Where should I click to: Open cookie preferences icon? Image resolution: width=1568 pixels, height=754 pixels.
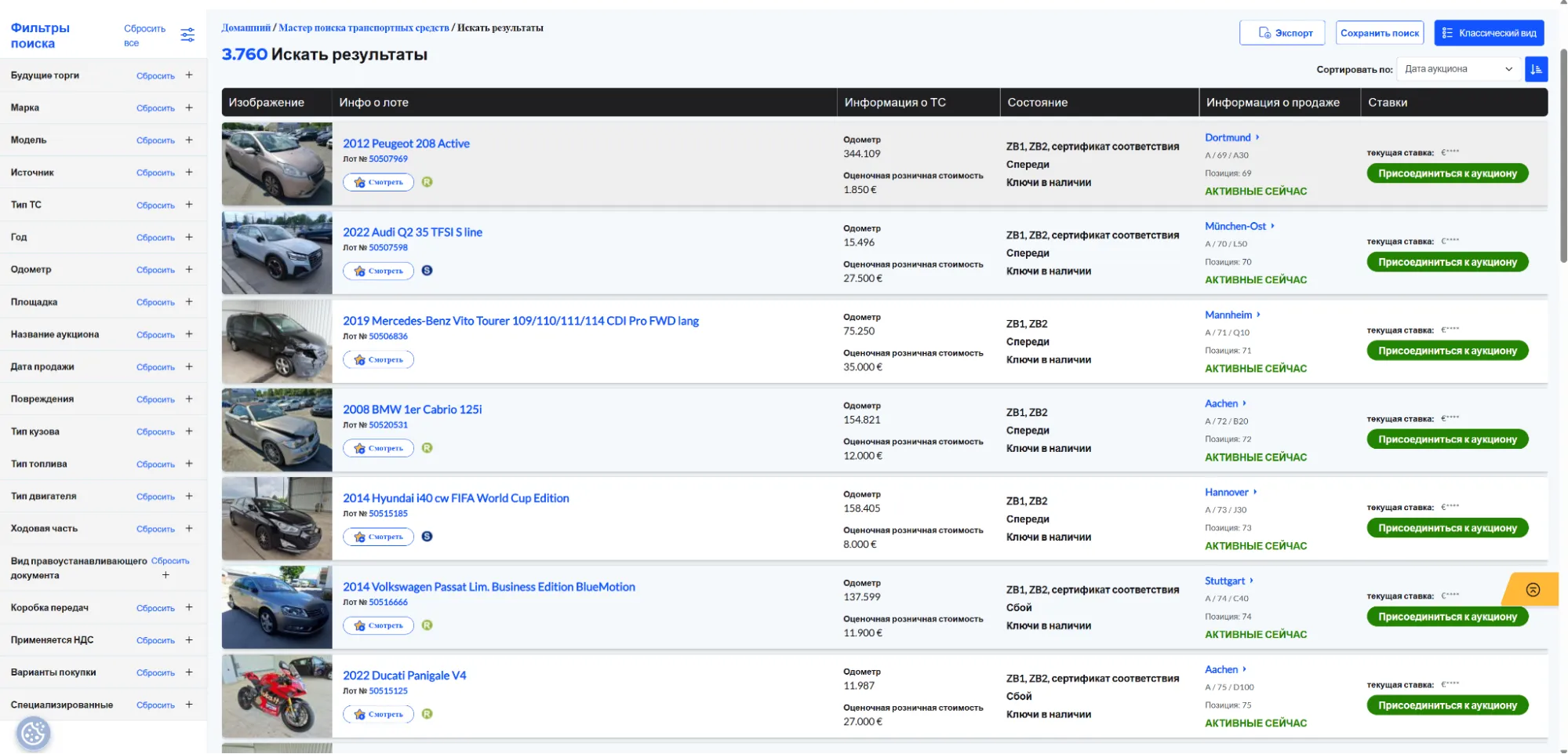coord(33,734)
